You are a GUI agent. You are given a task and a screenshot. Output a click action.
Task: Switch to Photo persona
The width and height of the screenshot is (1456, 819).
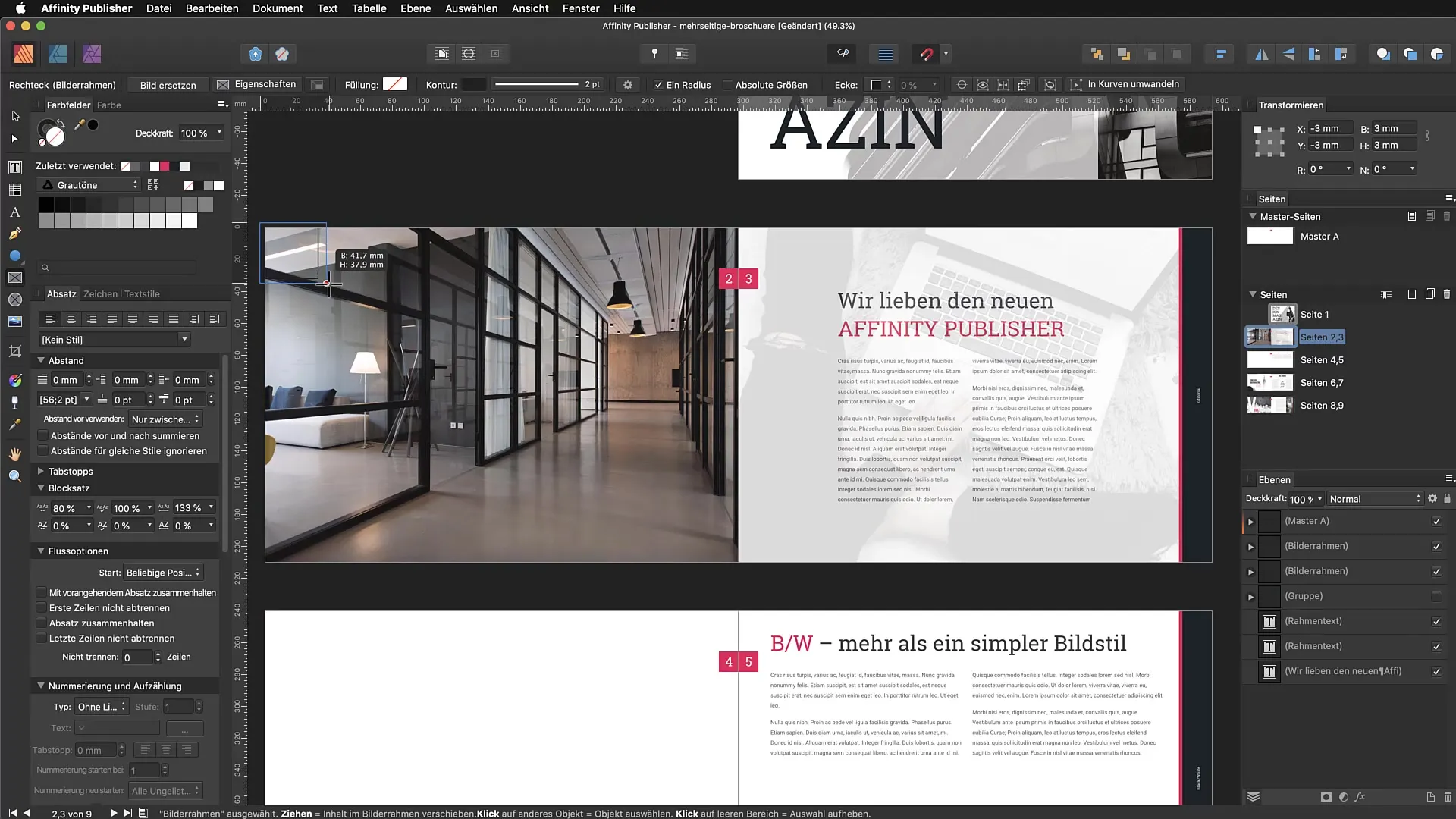point(92,54)
